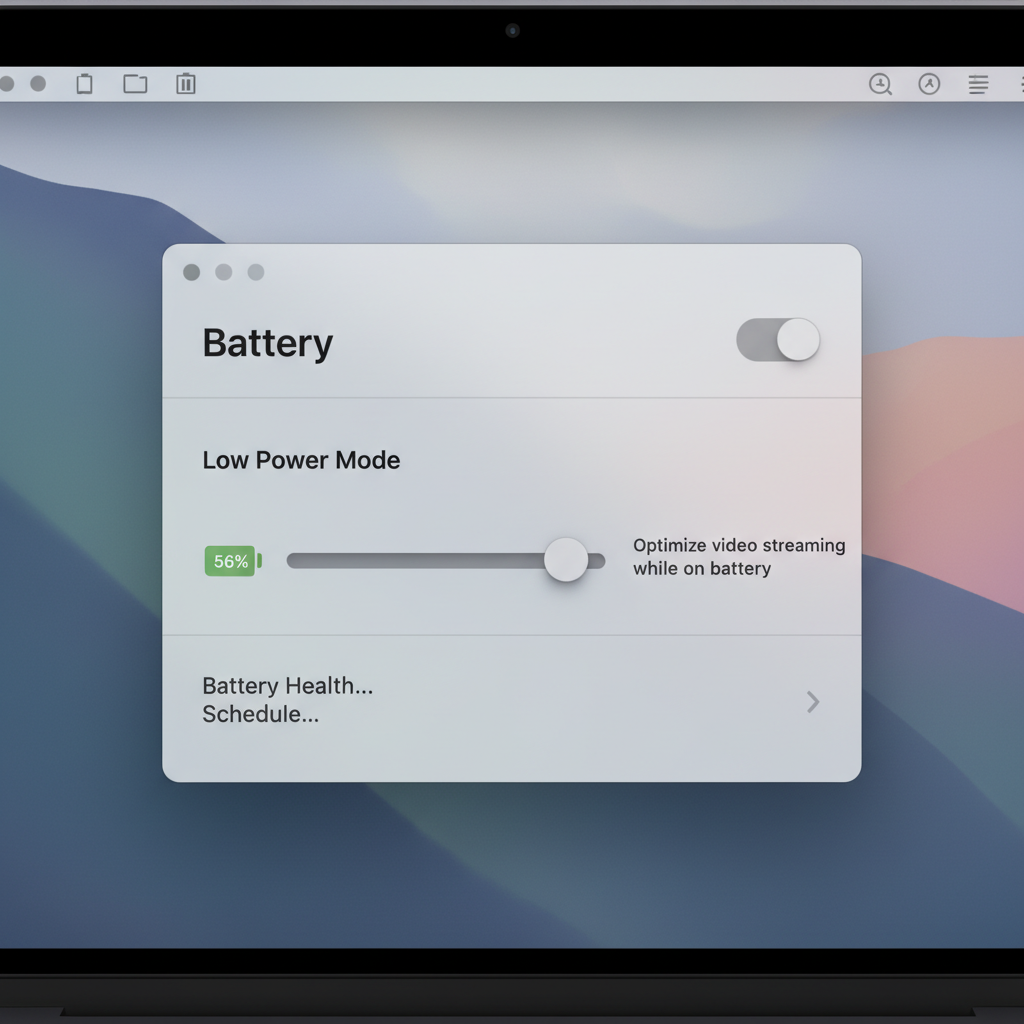Viewport: 1024px width, 1024px height.
Task: Click the magnifier icon in top toolbar
Action: 880,84
